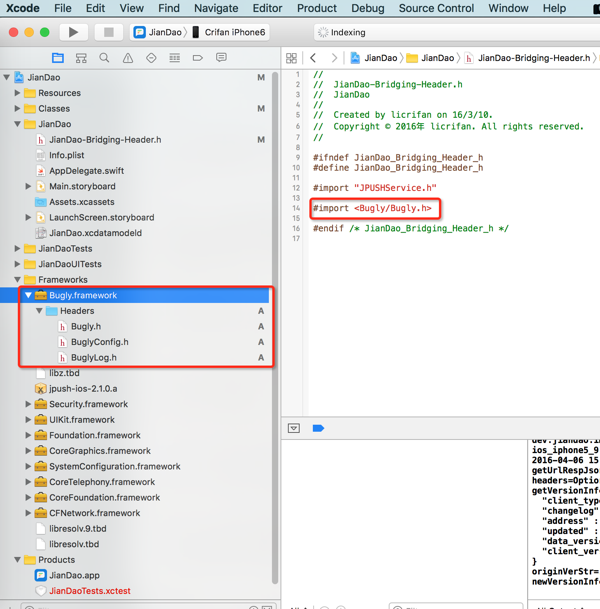Select jpush-ios-2.1.0.a library
The image size is (600, 609).
(x=83, y=388)
